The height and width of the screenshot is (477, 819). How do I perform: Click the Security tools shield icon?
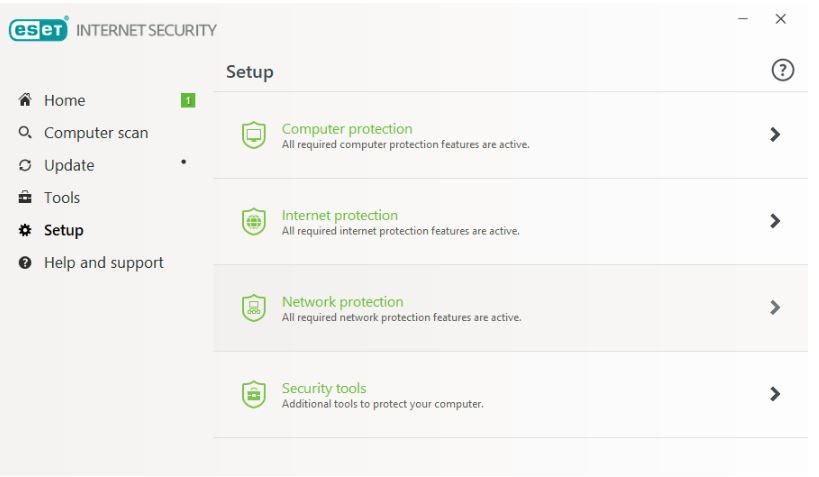pos(254,394)
